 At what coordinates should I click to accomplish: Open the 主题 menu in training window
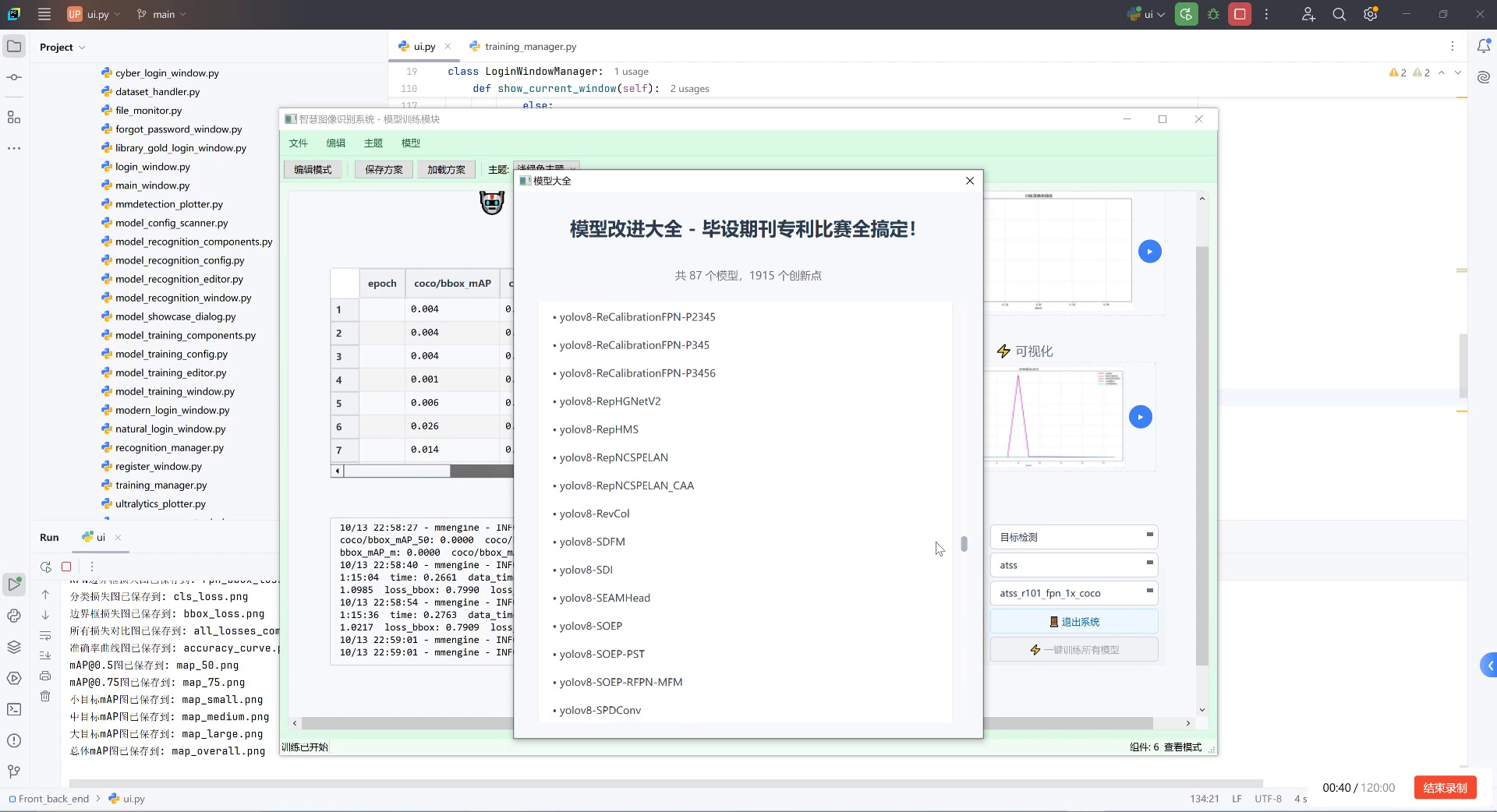(373, 143)
